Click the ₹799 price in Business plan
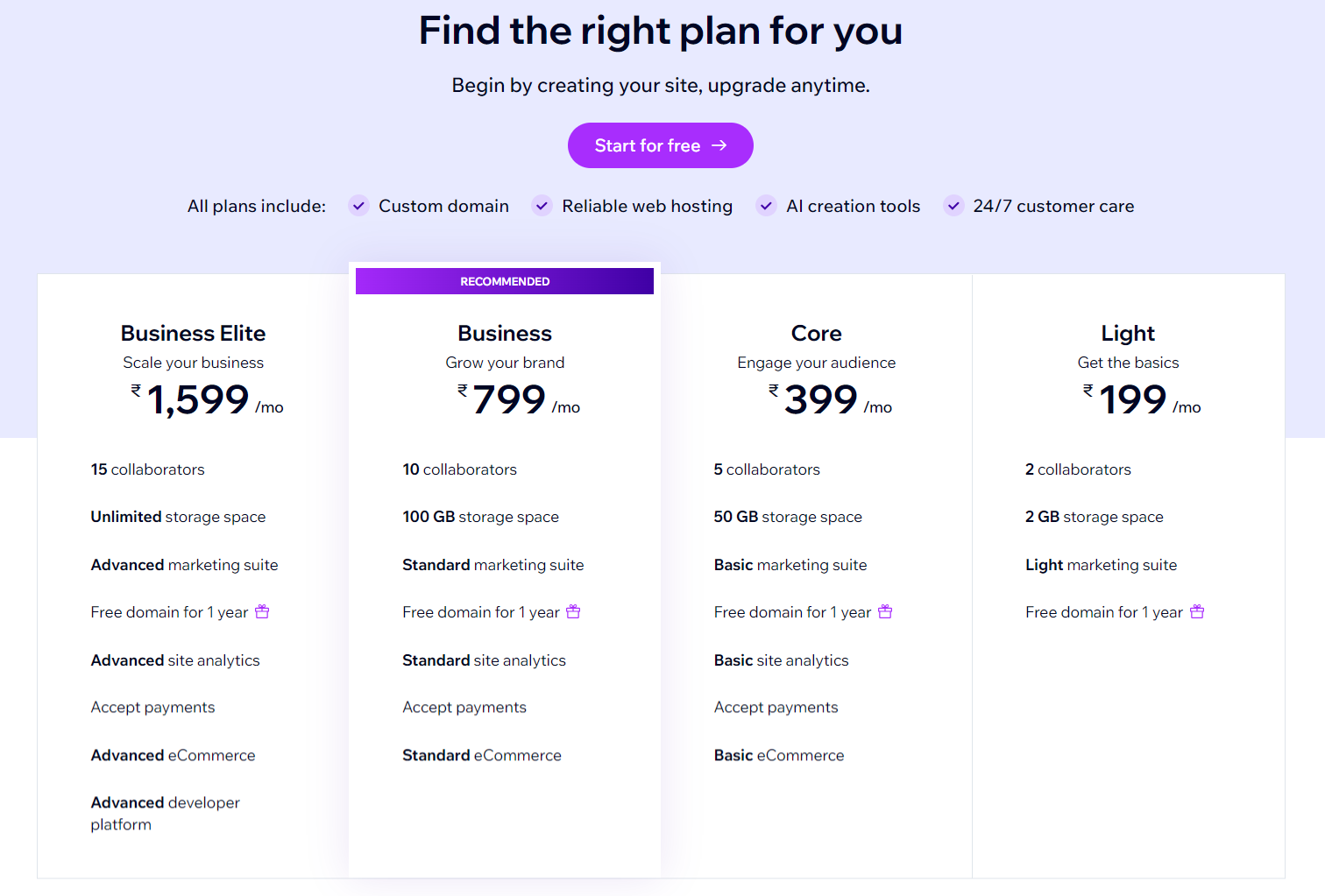The image size is (1325, 896). [x=508, y=400]
